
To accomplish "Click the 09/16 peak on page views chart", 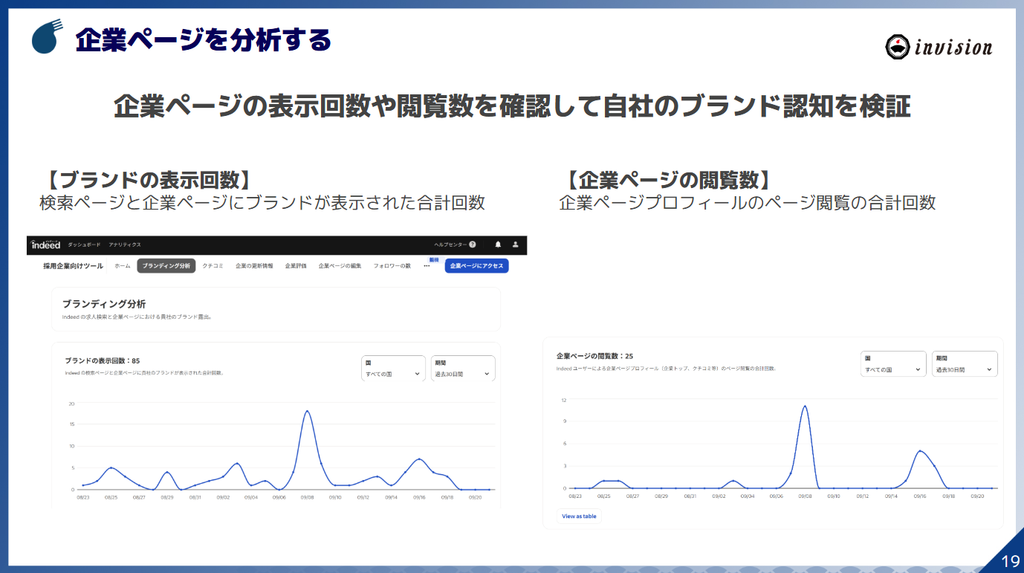I will tap(920, 451).
